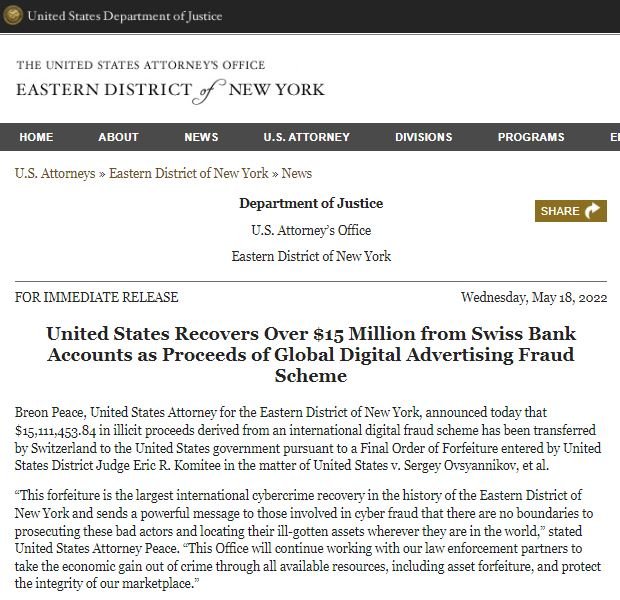Open the United States Department of Justice link
Viewport: 620px width, 600px height.
click(125, 16)
